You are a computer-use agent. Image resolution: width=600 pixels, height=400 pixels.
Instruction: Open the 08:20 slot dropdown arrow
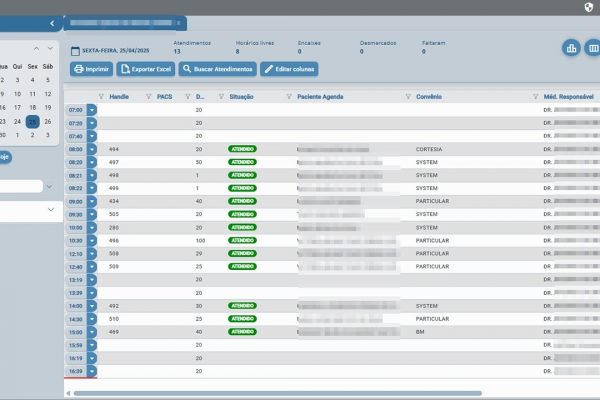92,162
